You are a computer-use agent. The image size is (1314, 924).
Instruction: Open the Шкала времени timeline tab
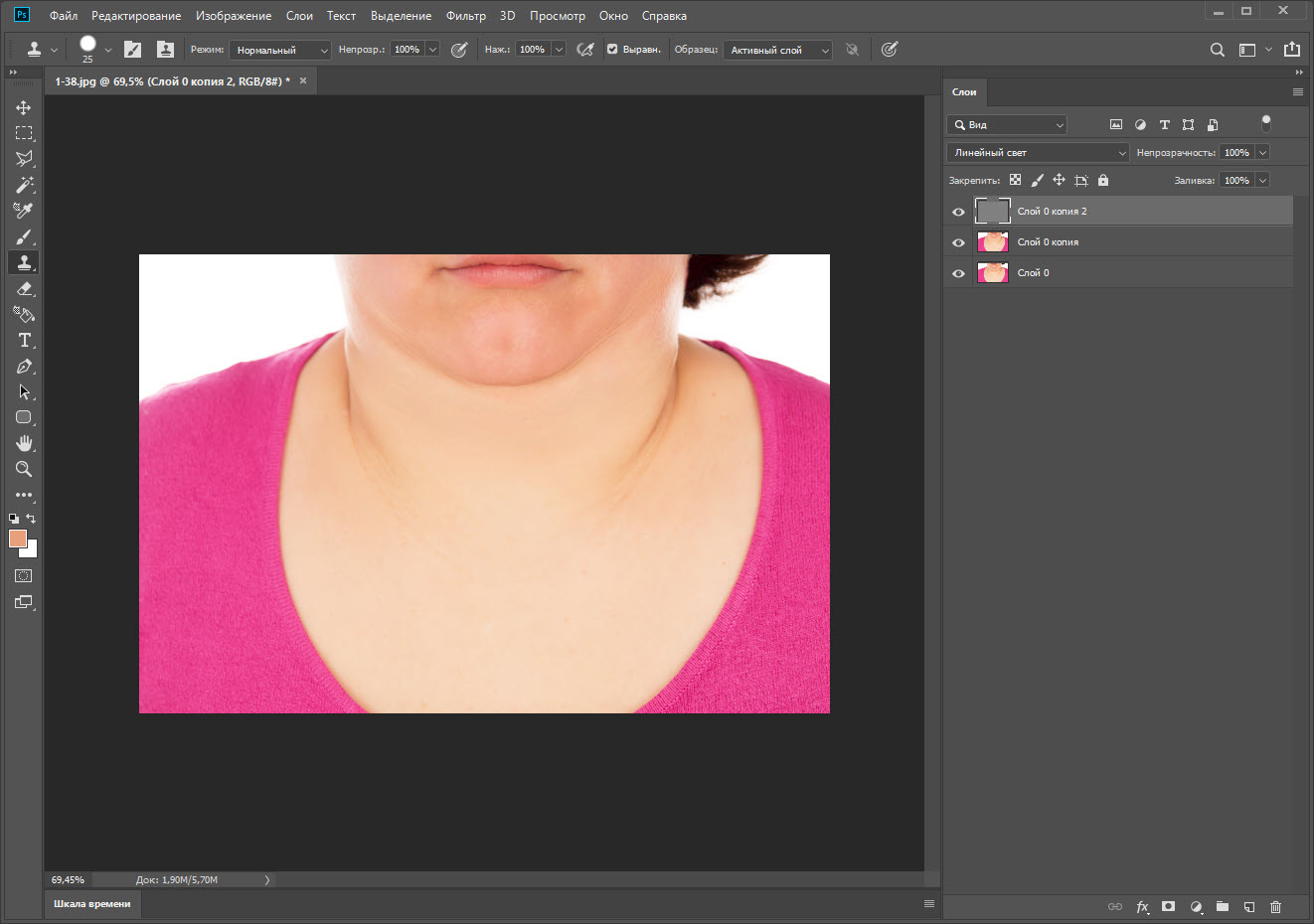tap(92, 904)
